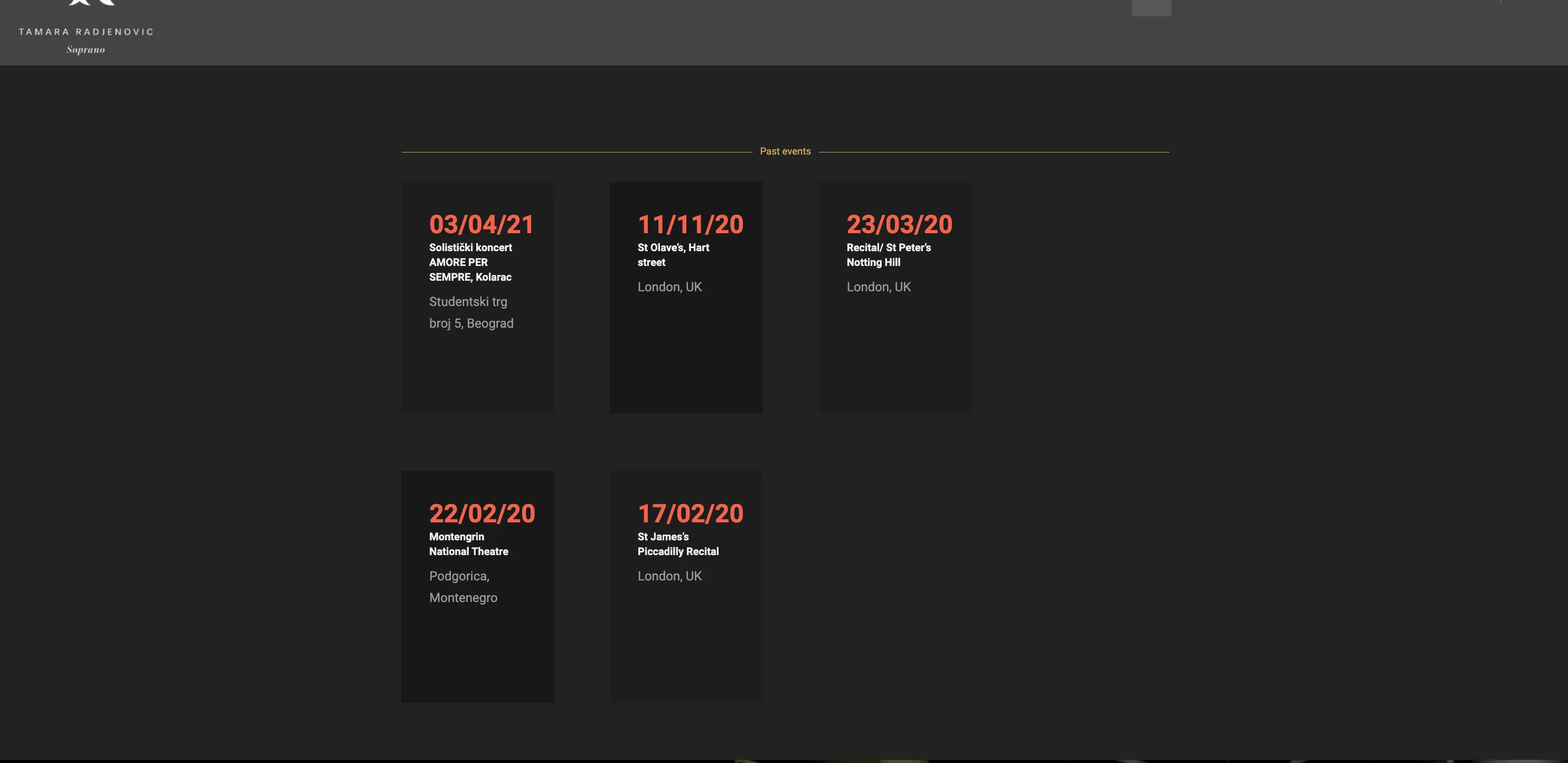Click the Studentski trg broj 5 address
Screen dimensions: 1568x763
[471, 312]
